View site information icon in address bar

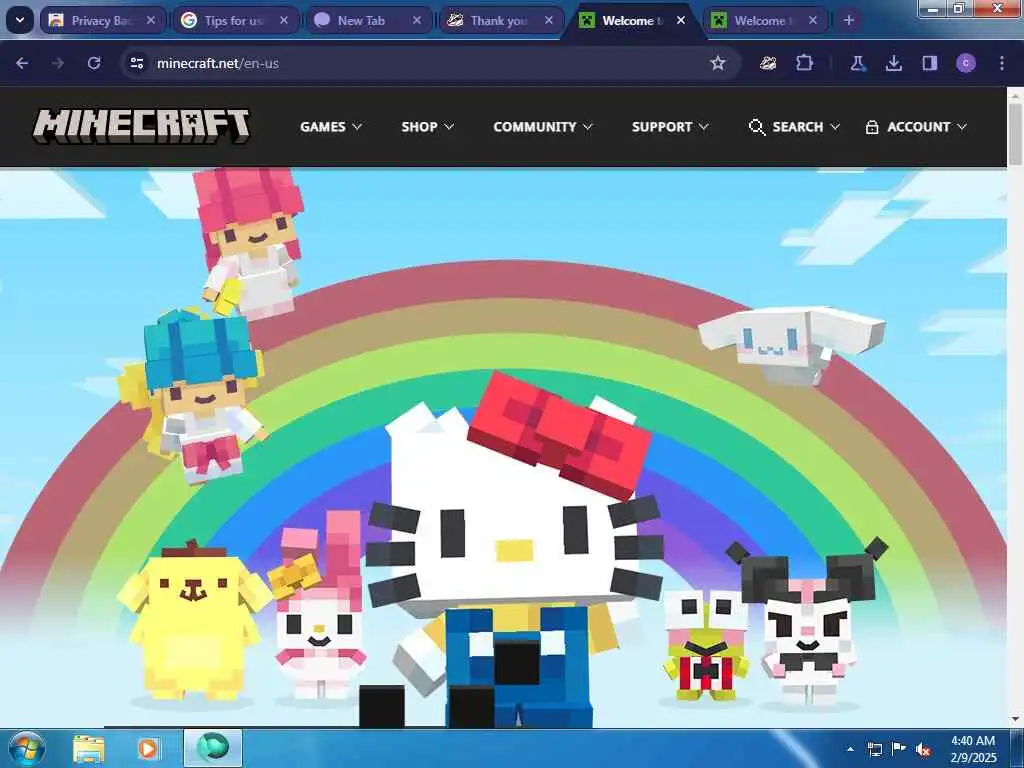coord(136,63)
